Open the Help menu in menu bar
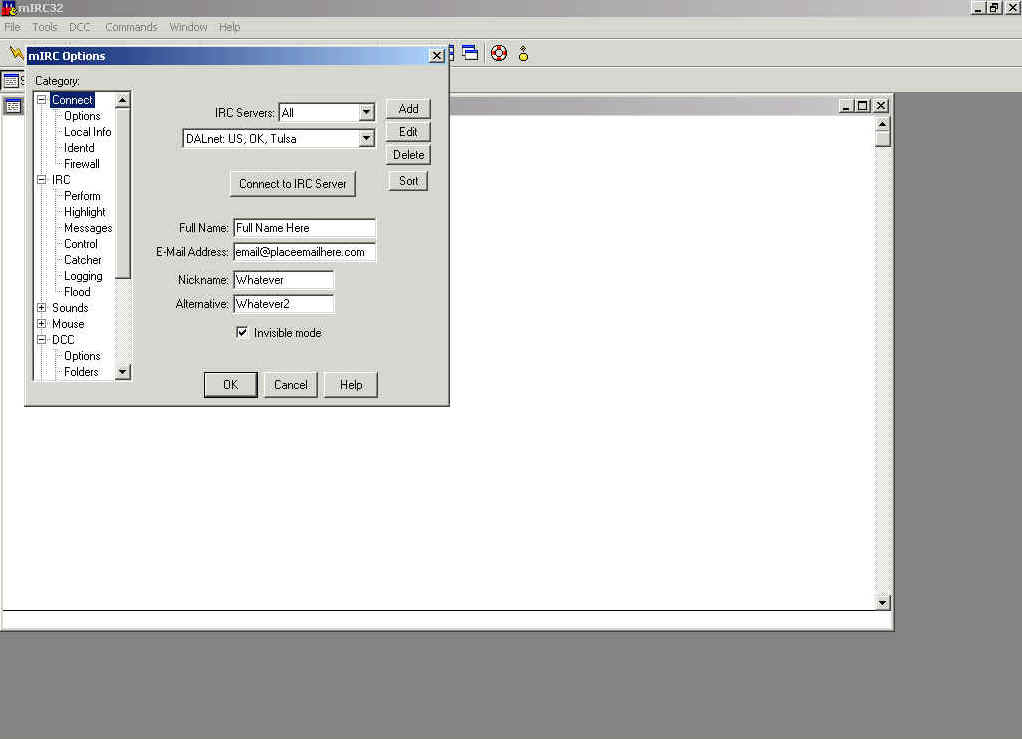The image size is (1022, 739). click(x=229, y=27)
